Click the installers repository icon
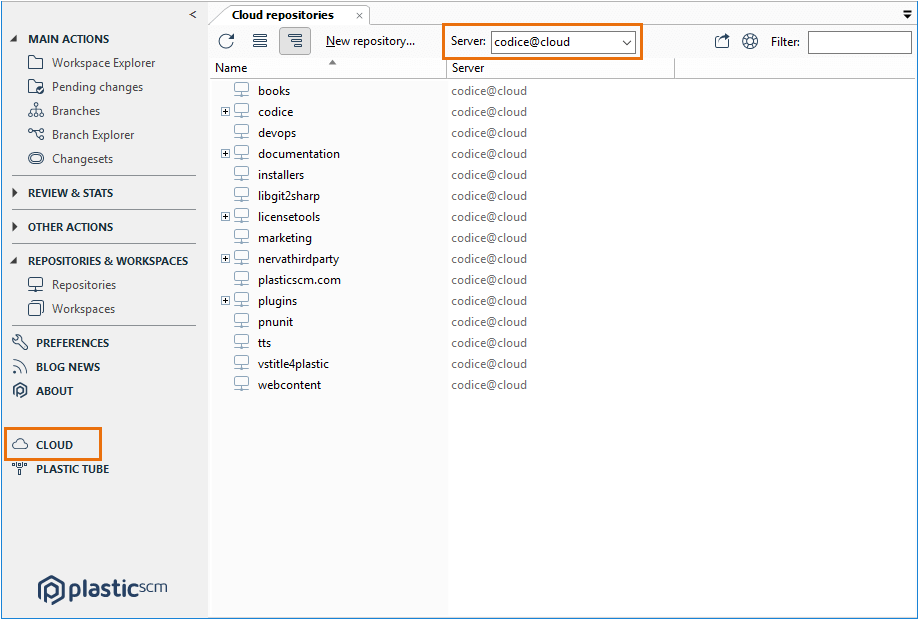Screen dimensions: 920x621 241,174
